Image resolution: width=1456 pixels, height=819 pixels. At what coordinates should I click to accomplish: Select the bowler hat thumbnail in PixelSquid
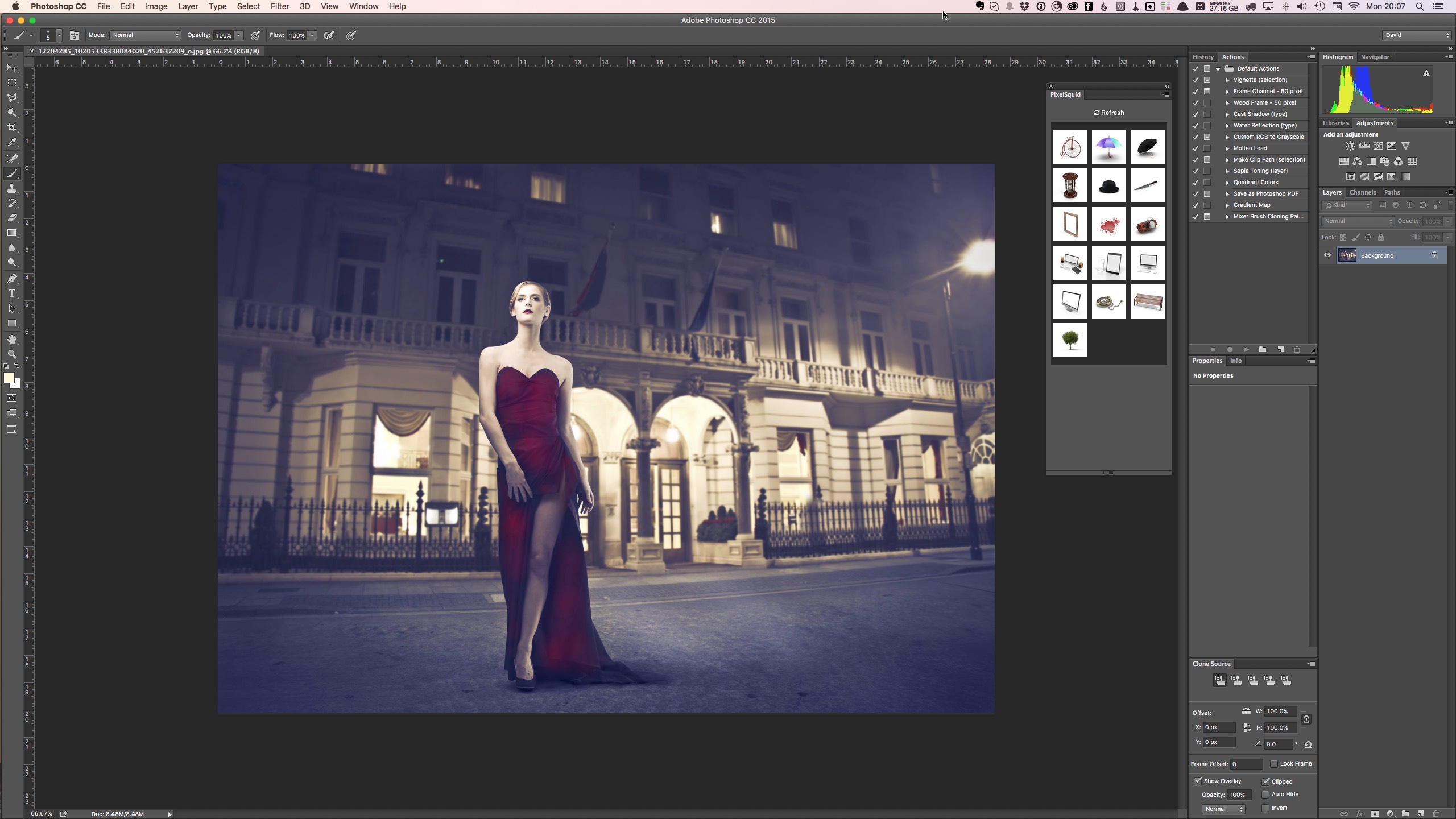click(1109, 185)
